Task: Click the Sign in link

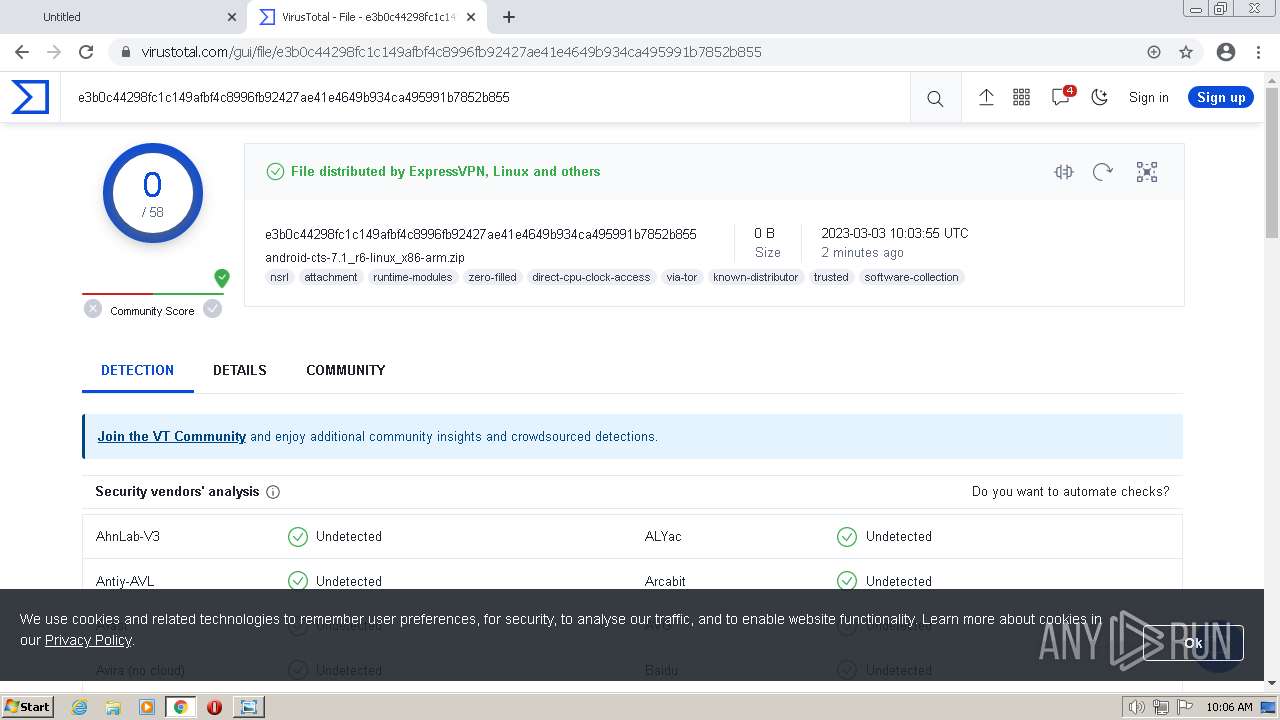Action: click(x=1148, y=97)
